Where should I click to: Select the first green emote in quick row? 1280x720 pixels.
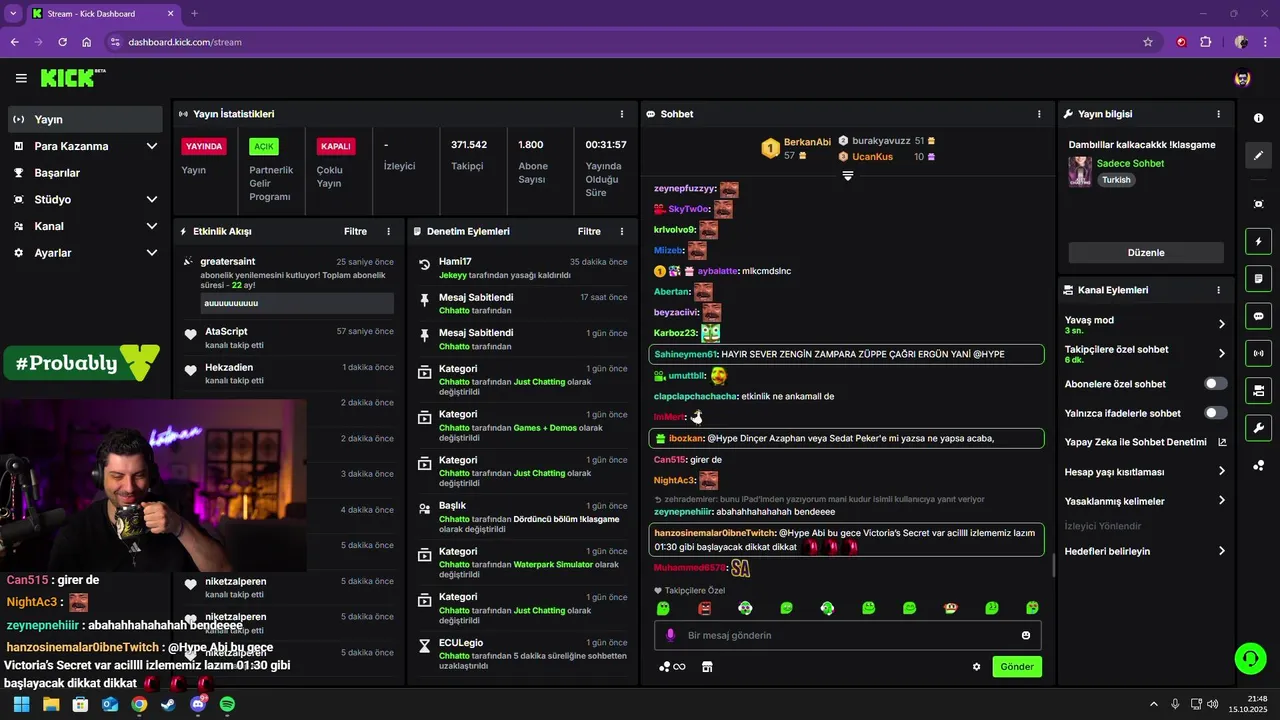pos(663,608)
